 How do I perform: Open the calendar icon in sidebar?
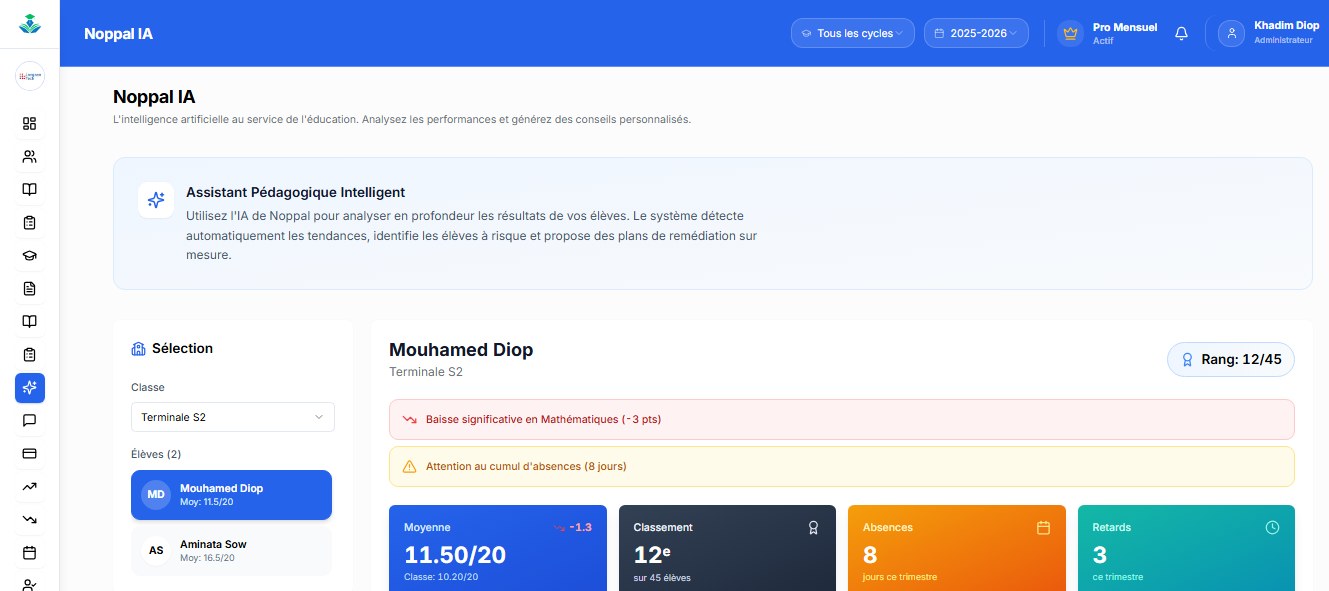[x=29, y=552]
